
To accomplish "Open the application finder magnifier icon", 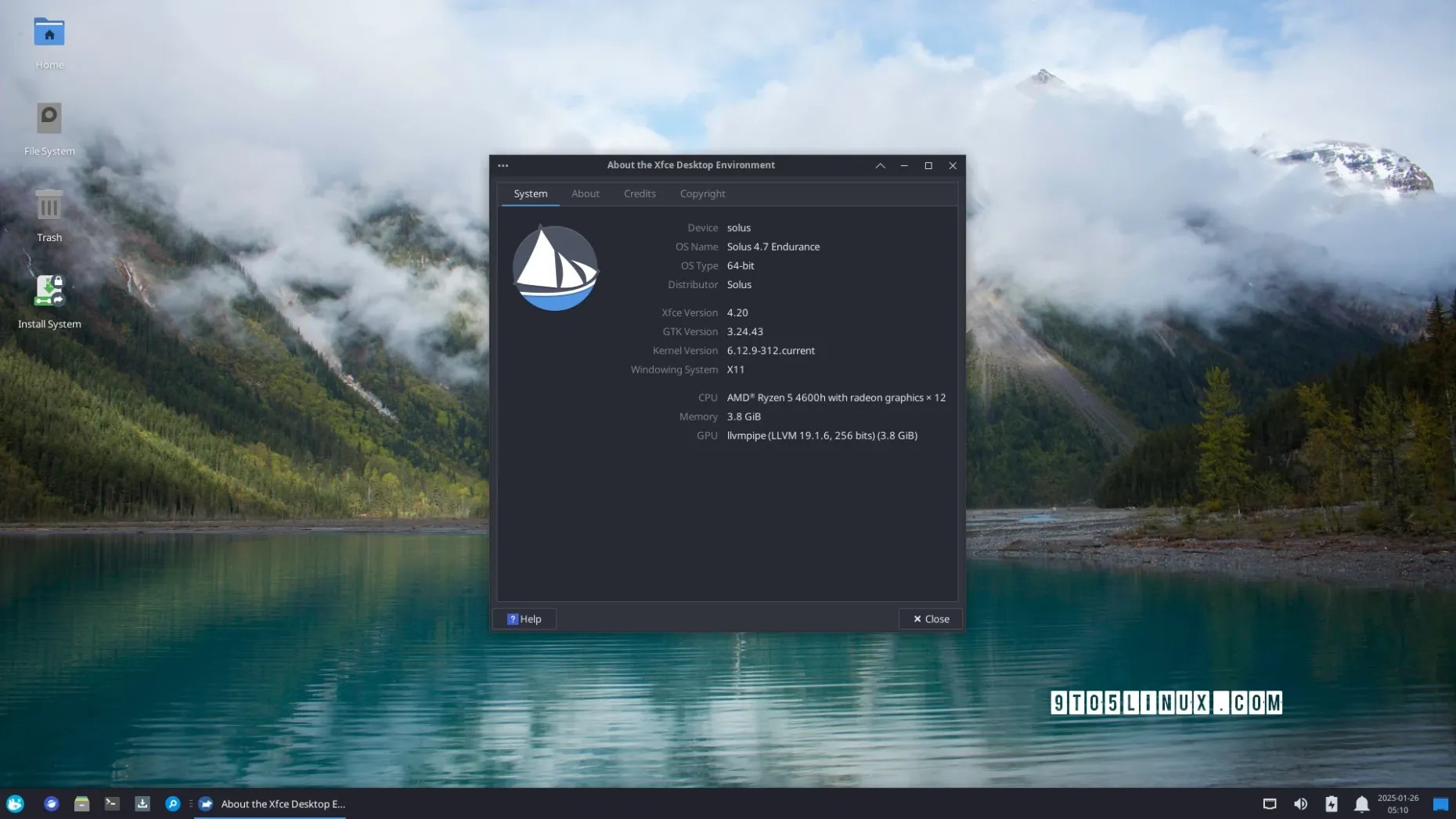I will point(172,803).
